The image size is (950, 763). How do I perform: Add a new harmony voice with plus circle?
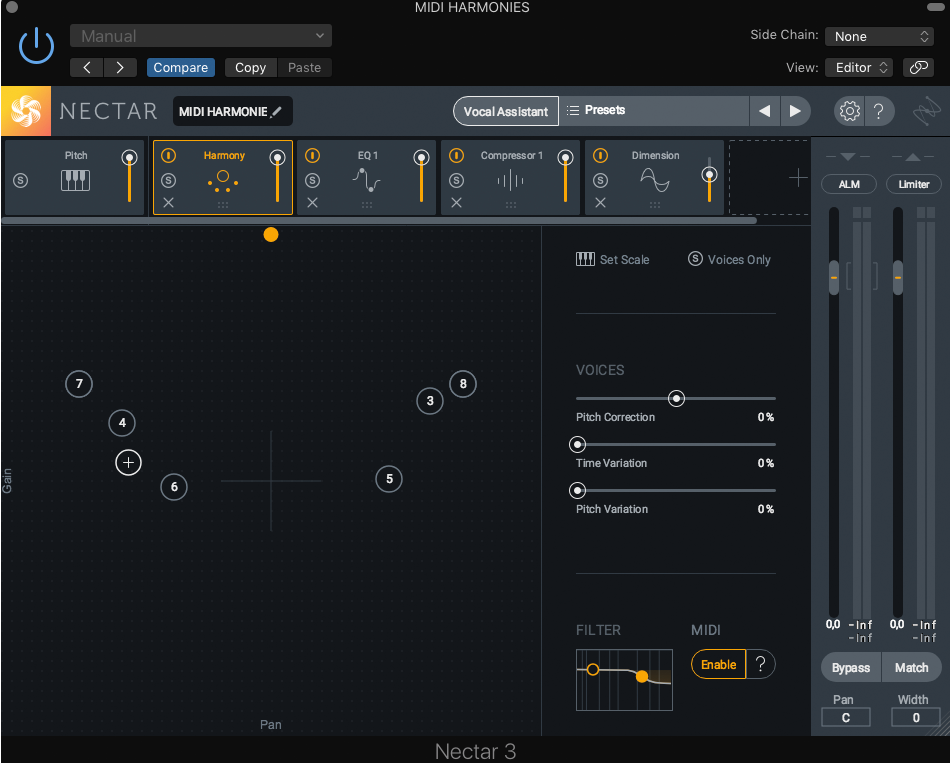128,463
